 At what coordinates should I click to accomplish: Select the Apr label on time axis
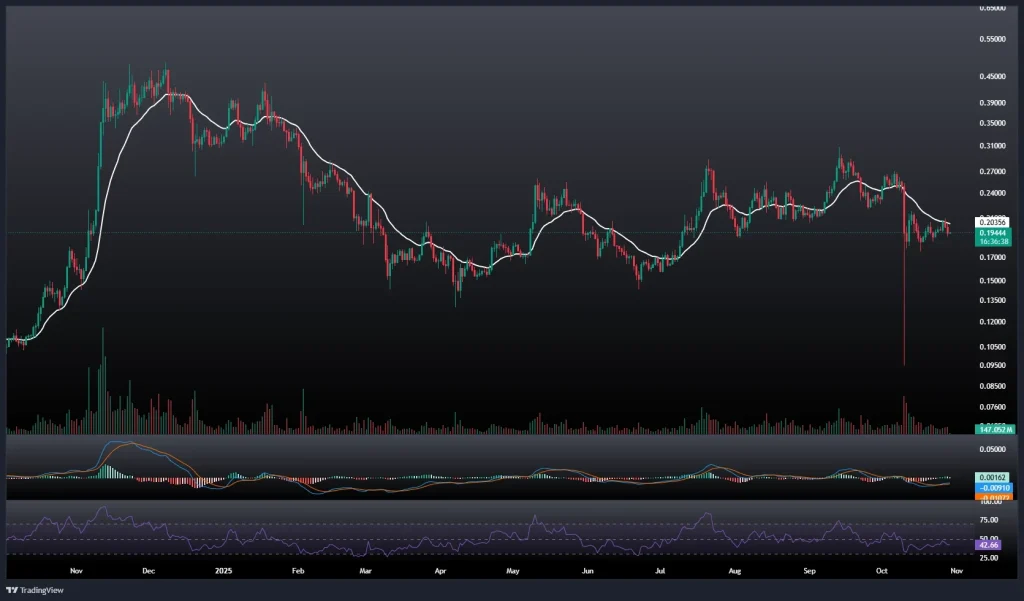tap(441, 571)
